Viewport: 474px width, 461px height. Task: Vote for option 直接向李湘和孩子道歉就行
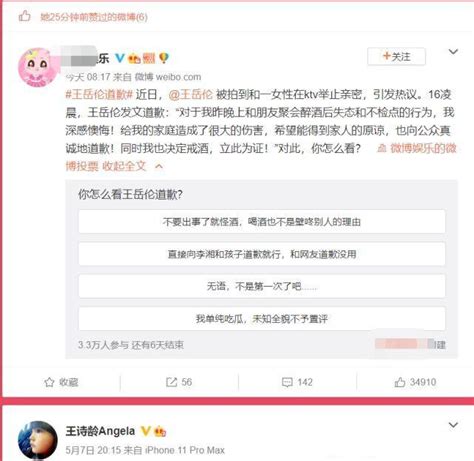262,254
